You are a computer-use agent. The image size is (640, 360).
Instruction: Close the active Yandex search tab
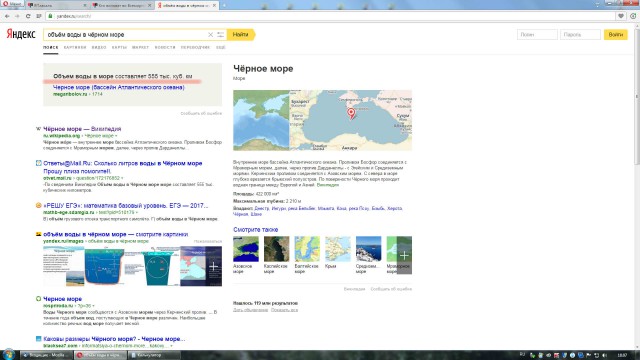pyautogui.click(x=214, y=5)
